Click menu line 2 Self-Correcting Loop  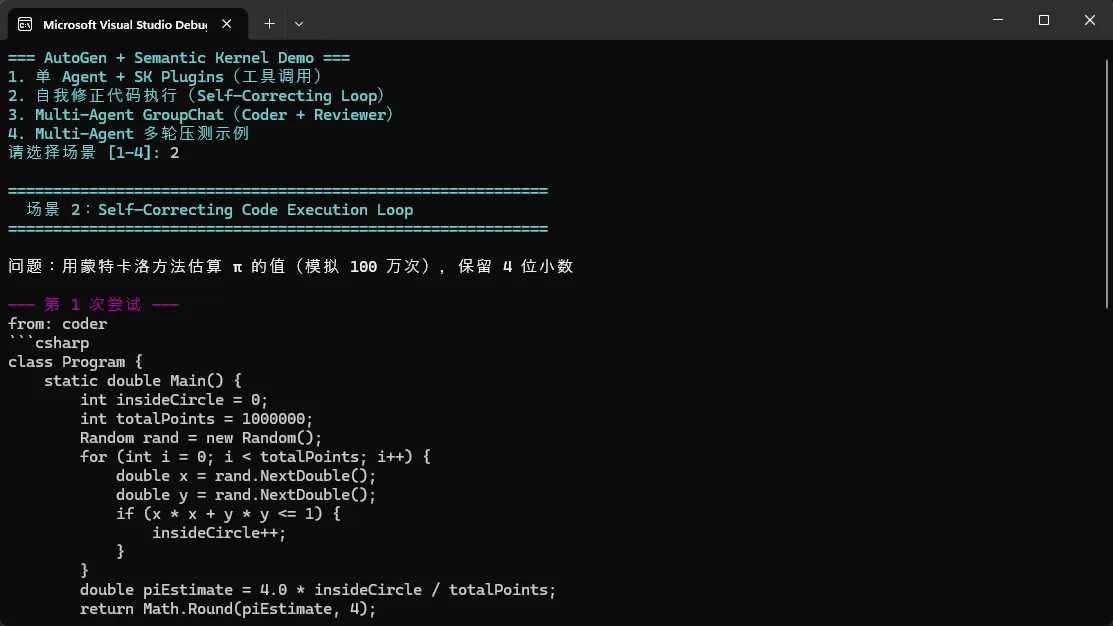click(x=197, y=96)
